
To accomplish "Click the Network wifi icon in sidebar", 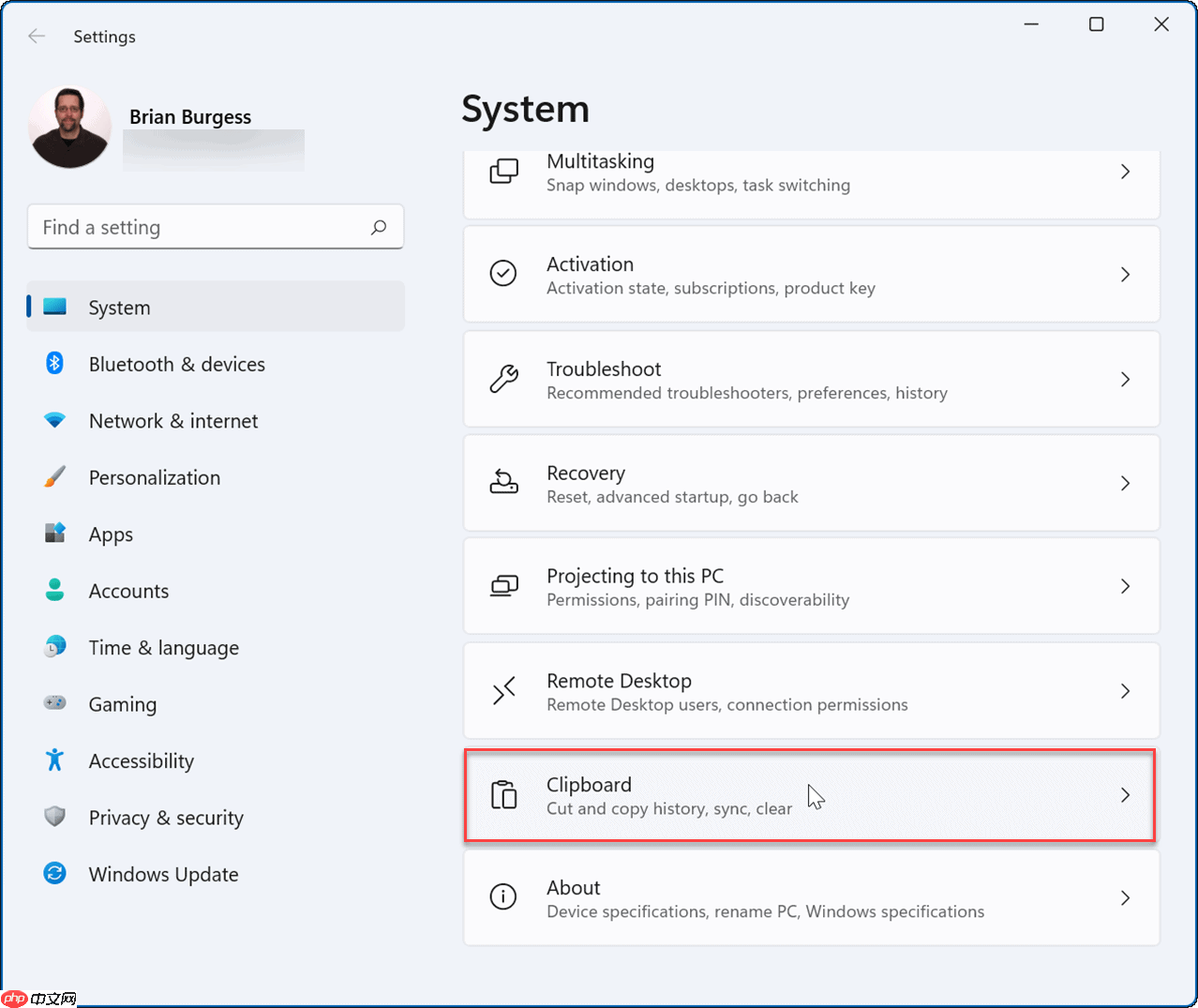I will 54,421.
